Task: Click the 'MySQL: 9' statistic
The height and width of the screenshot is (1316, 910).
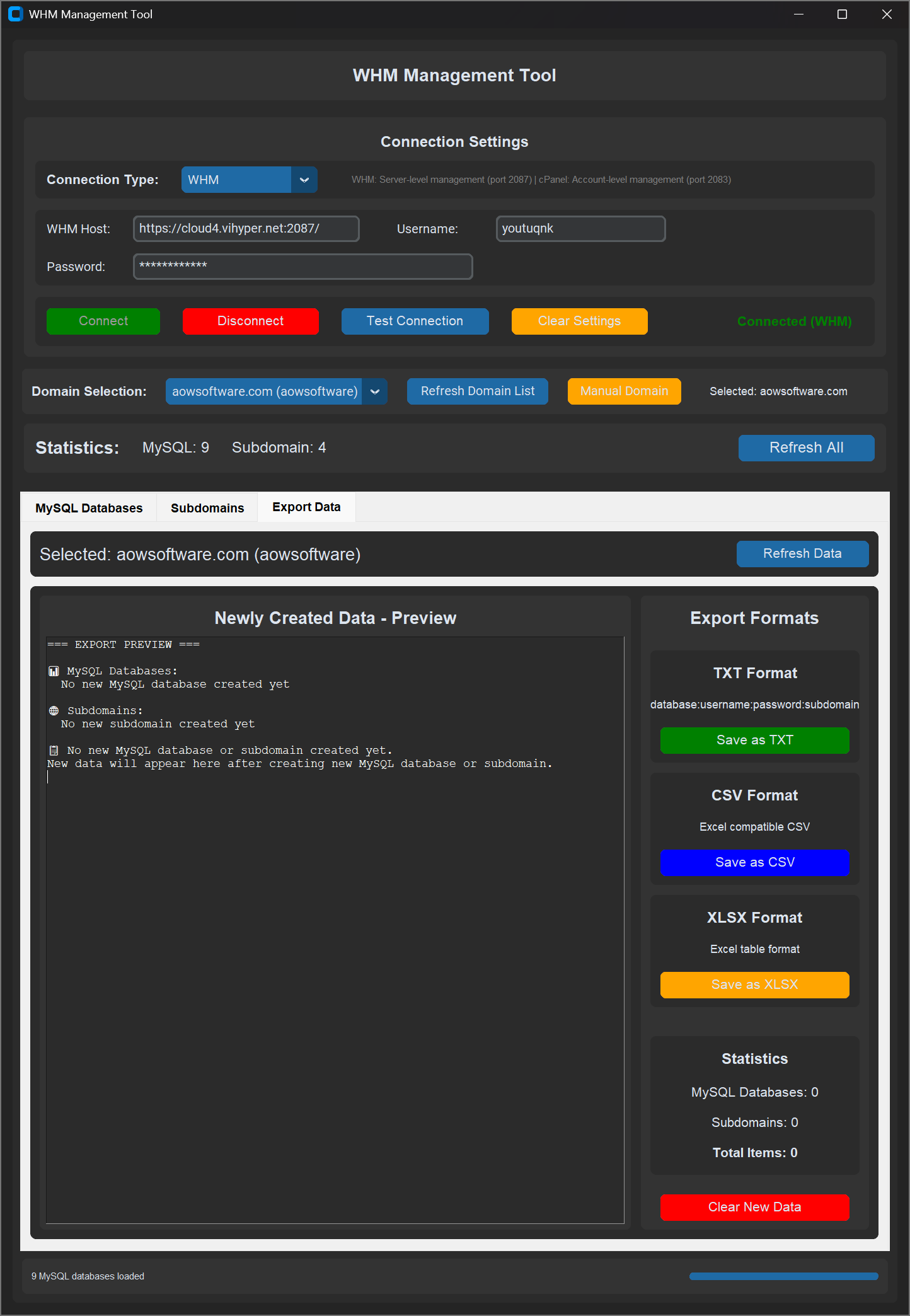Action: (x=176, y=447)
